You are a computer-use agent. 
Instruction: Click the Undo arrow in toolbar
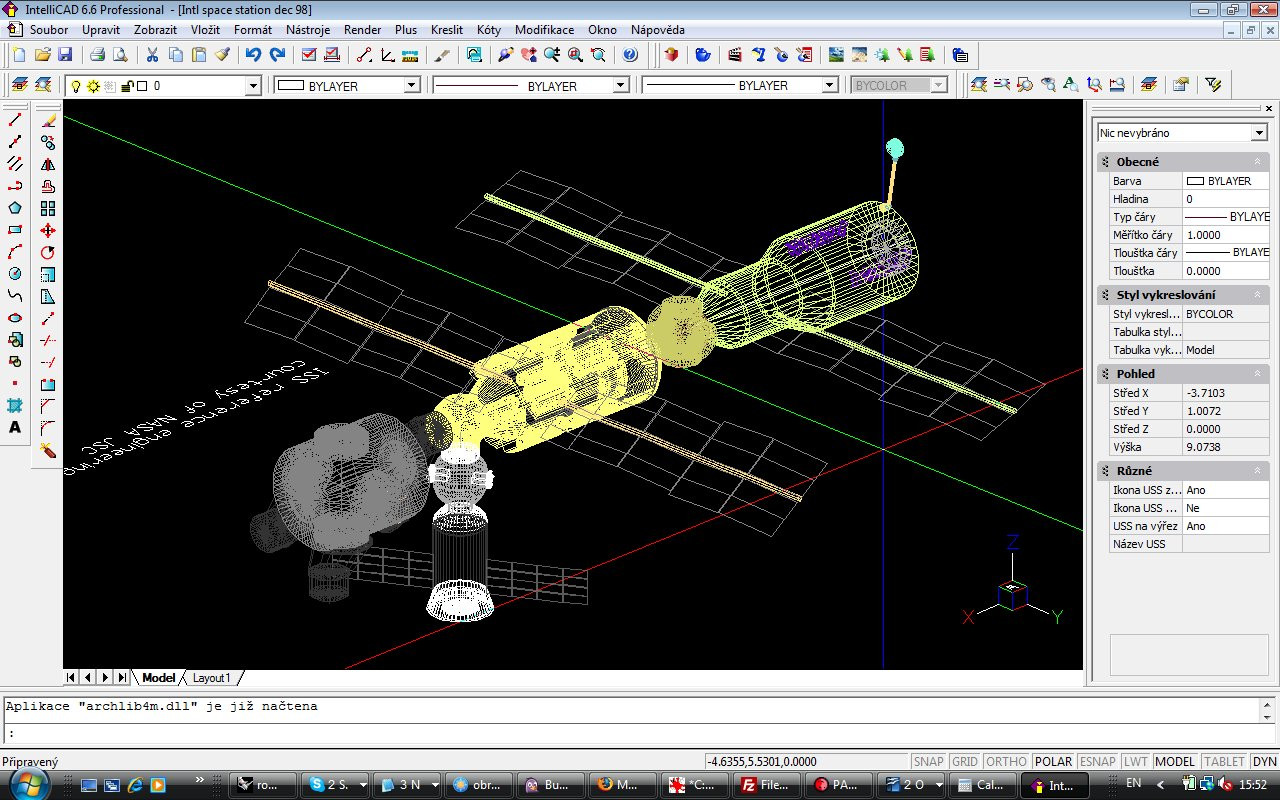pos(253,55)
